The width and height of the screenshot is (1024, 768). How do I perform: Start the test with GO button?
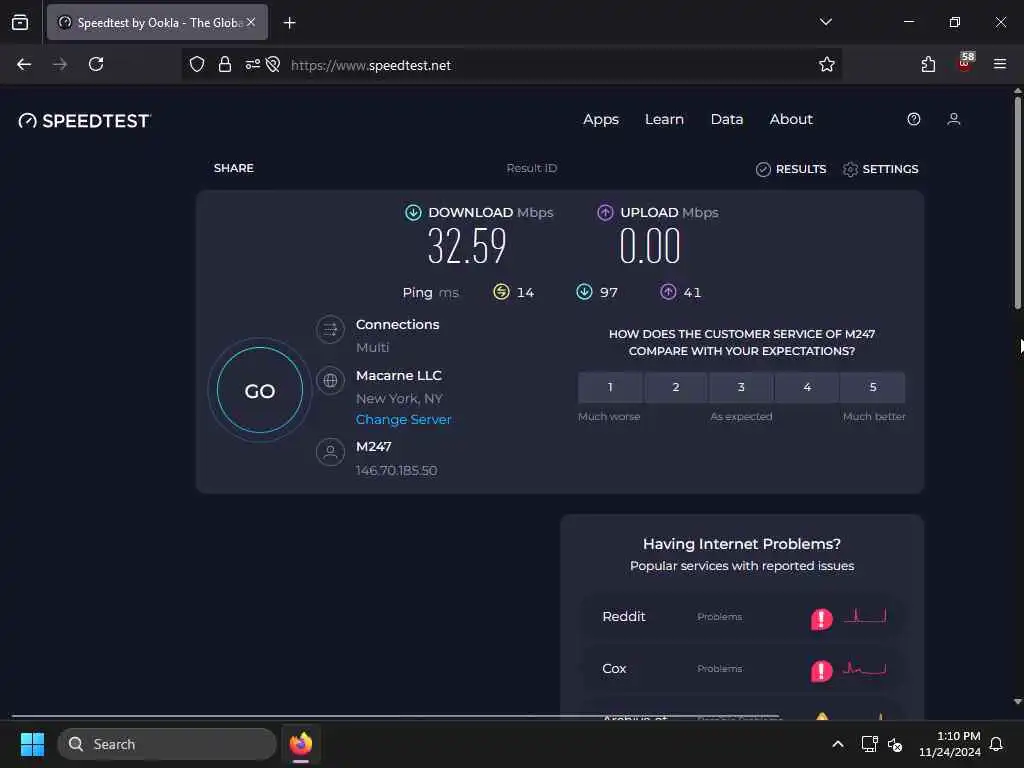point(260,391)
